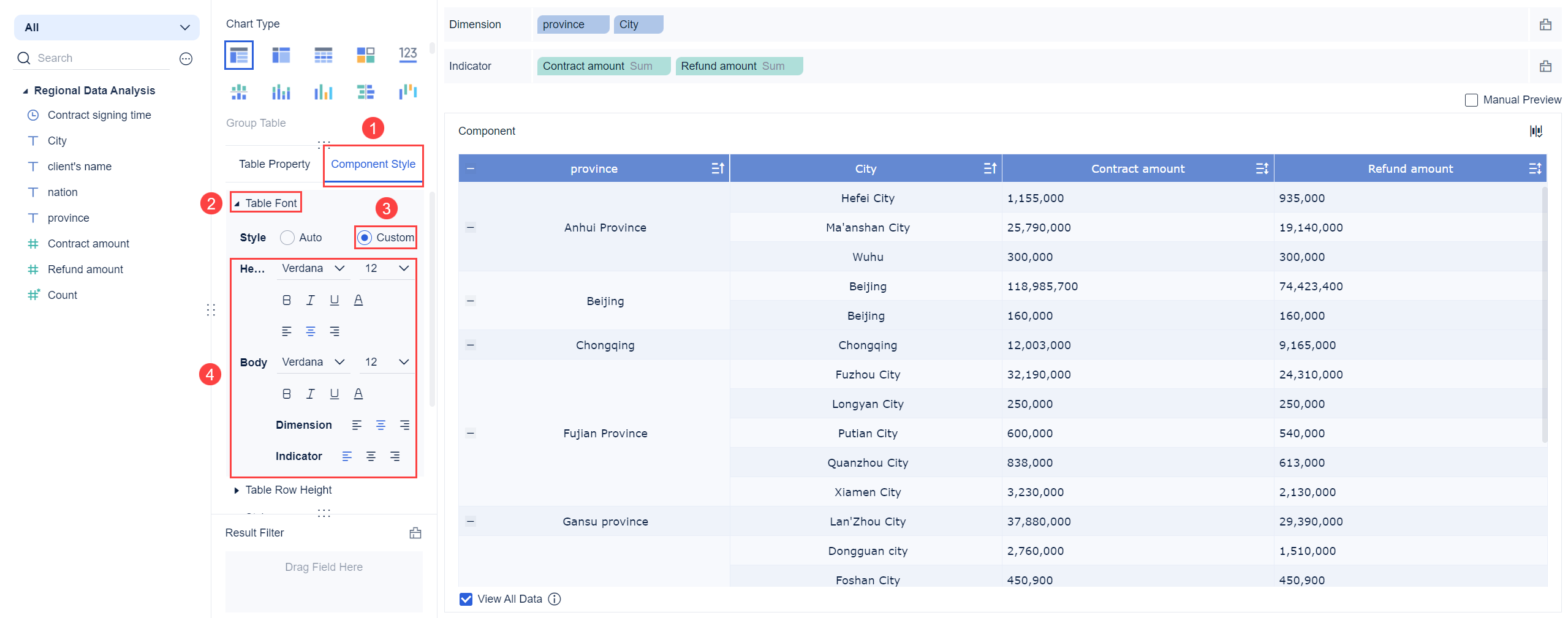Screen dimensions: 1568x618
Task: Choose the KPI number card chart icon
Action: [407, 55]
